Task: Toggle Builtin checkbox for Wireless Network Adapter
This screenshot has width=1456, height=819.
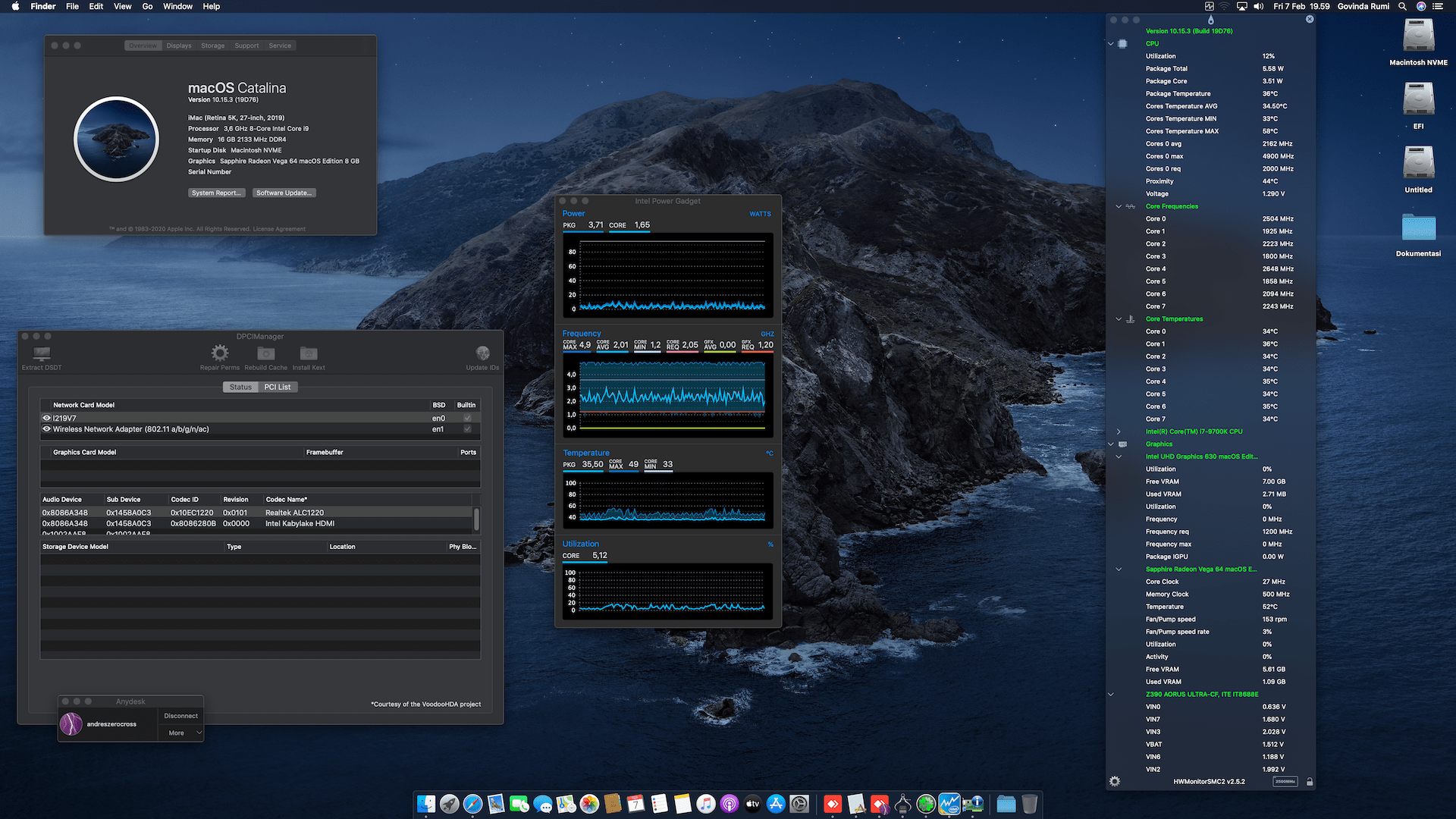Action: (x=467, y=429)
